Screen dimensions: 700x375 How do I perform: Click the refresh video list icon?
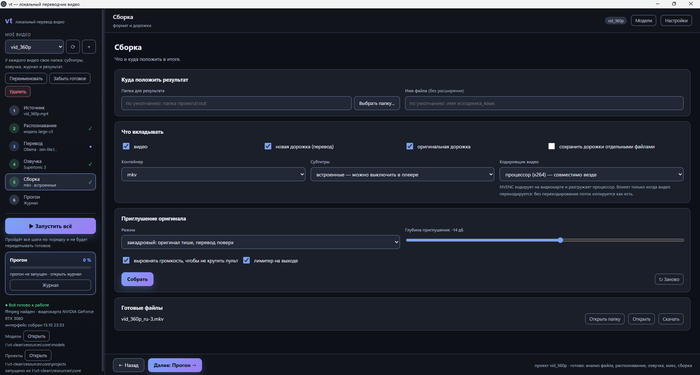click(x=73, y=46)
